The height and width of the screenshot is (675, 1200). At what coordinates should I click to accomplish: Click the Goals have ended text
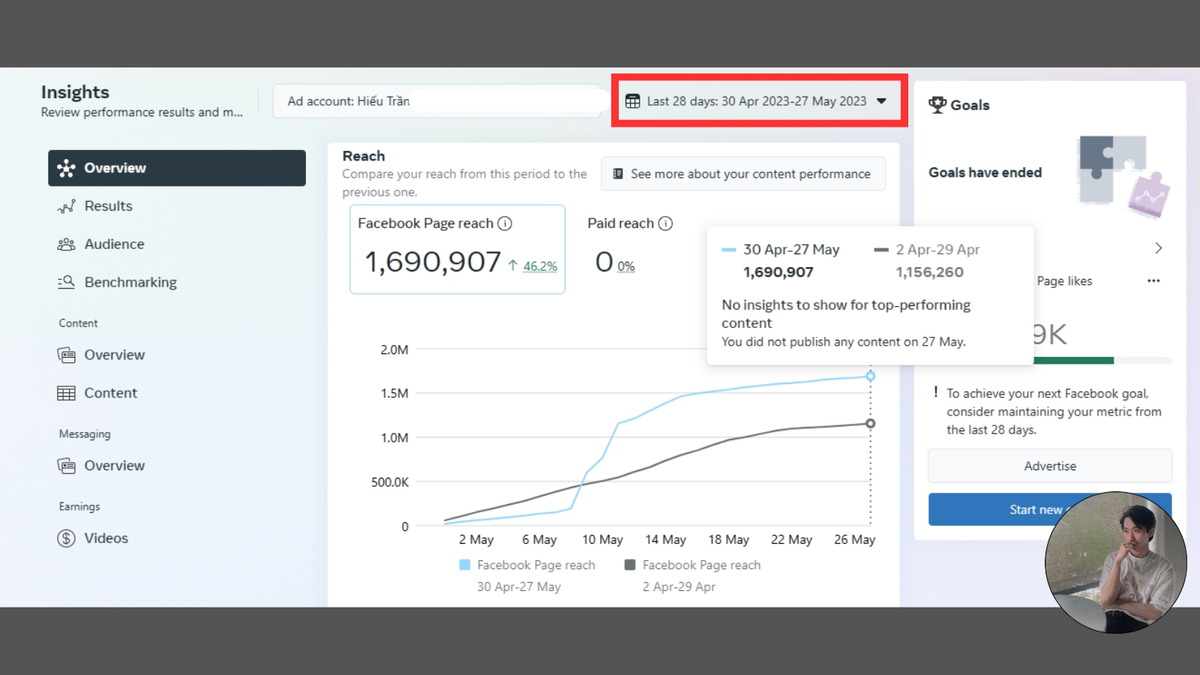tap(985, 172)
